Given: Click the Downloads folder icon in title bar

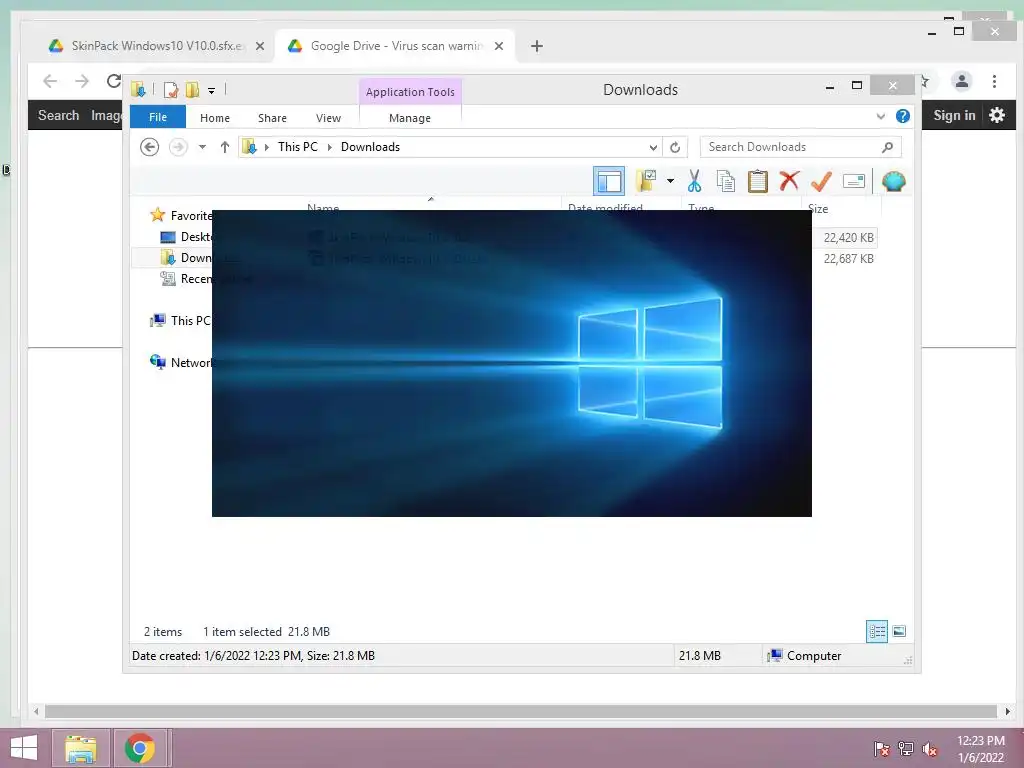Looking at the screenshot, I should click(x=138, y=89).
